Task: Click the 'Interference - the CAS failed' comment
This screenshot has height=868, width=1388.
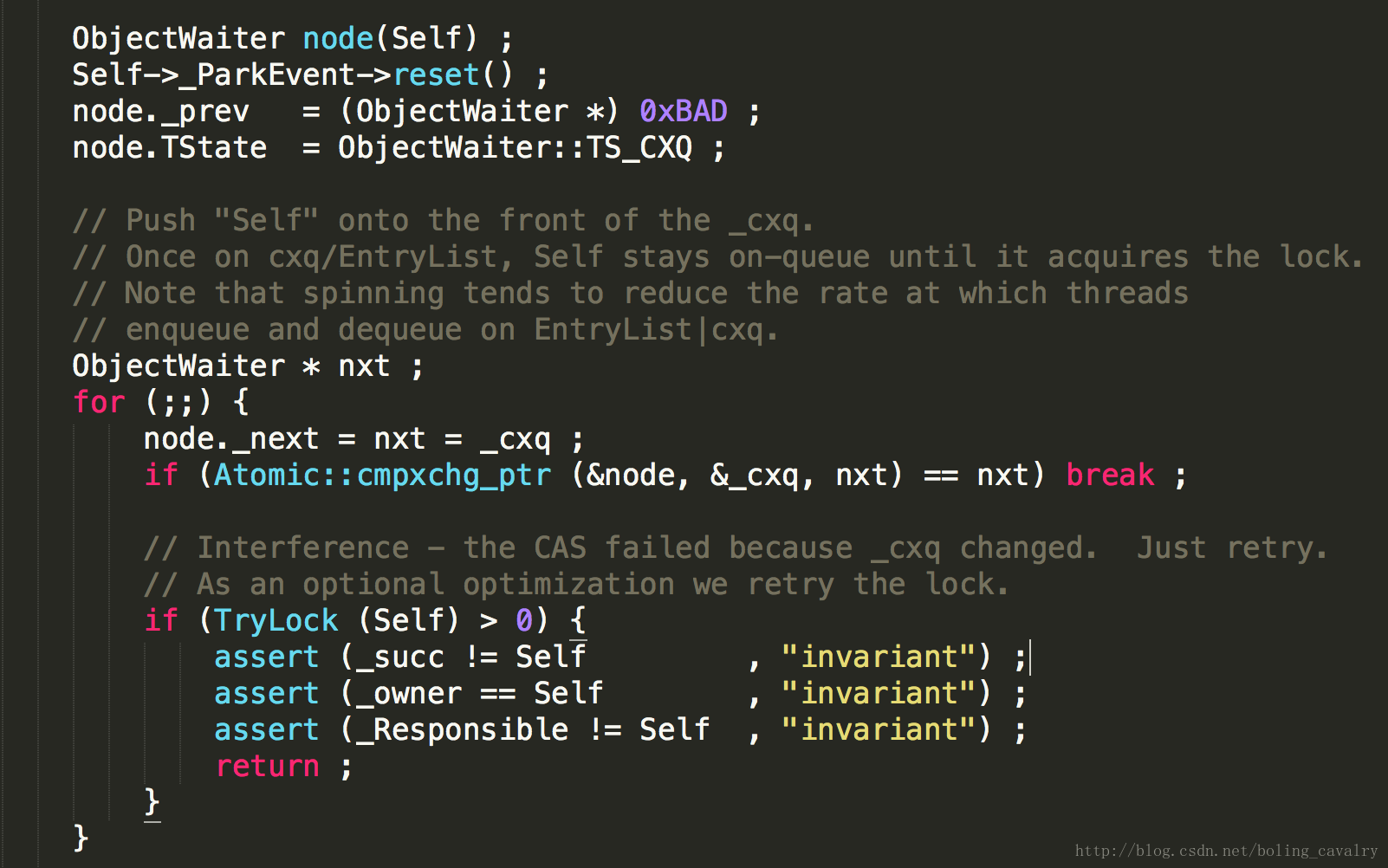Action: 736,547
